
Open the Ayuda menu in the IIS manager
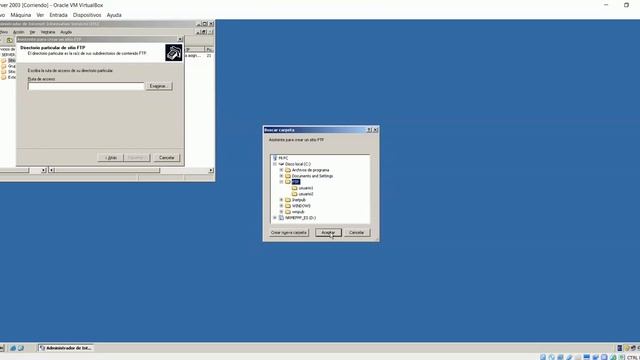pos(66,32)
